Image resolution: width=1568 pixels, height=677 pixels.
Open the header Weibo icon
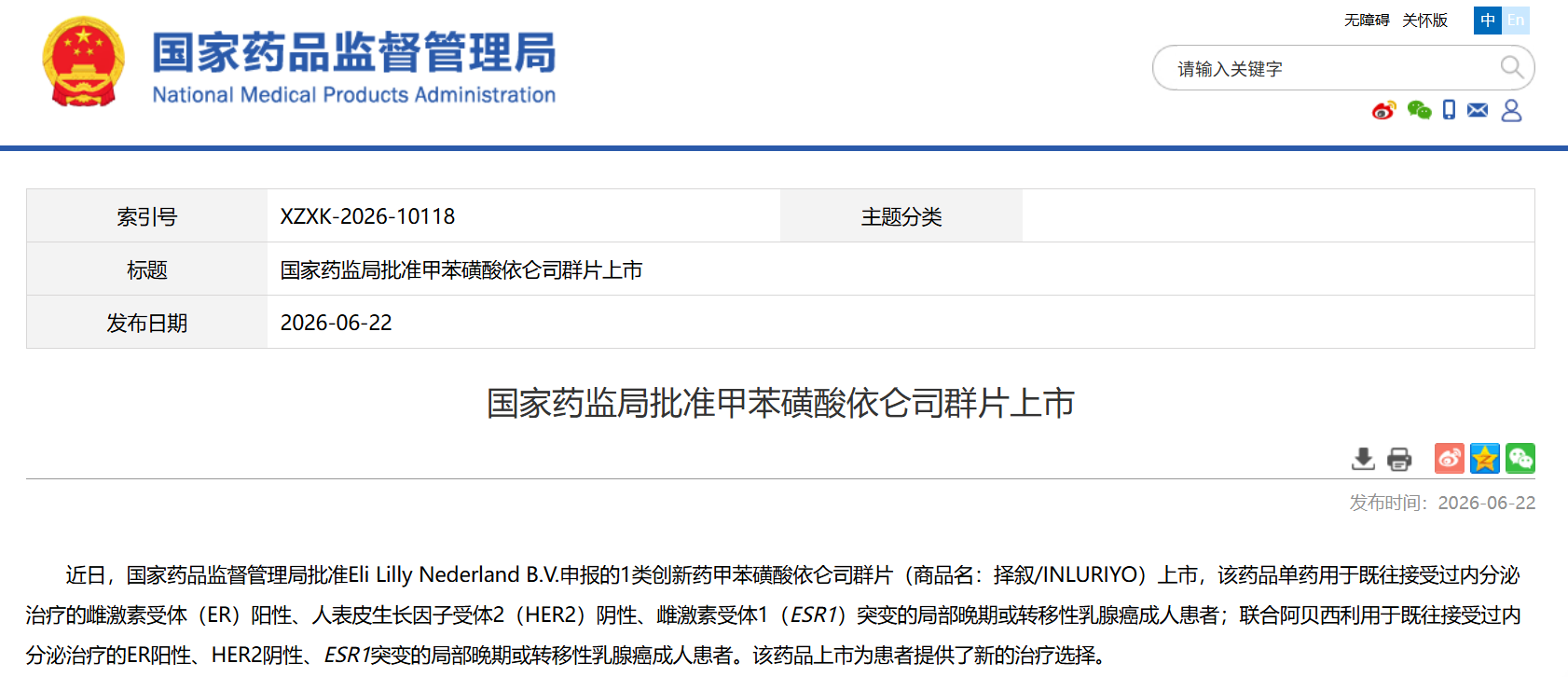1384,110
